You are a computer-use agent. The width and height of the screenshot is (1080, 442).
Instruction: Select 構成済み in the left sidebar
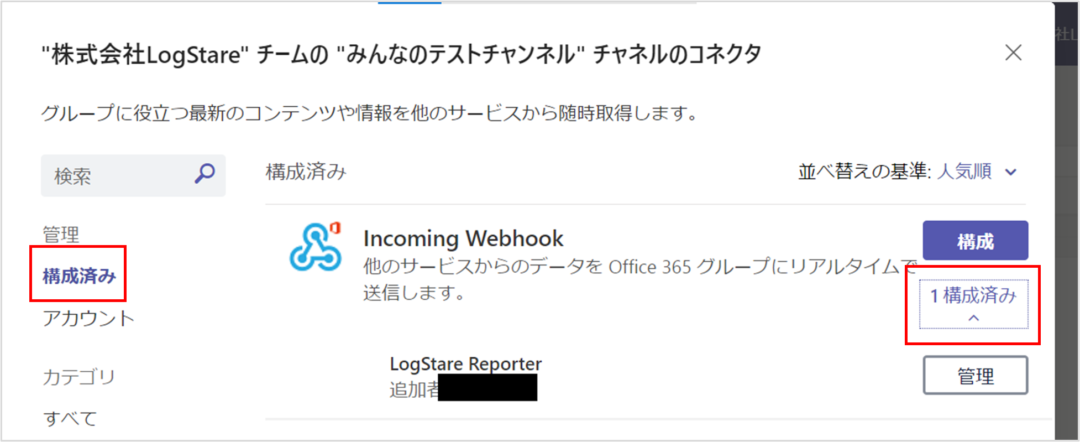[x=79, y=277]
